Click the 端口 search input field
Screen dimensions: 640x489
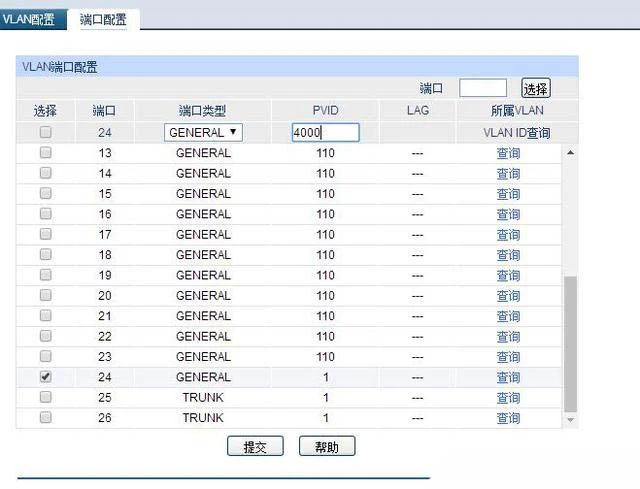pos(483,88)
